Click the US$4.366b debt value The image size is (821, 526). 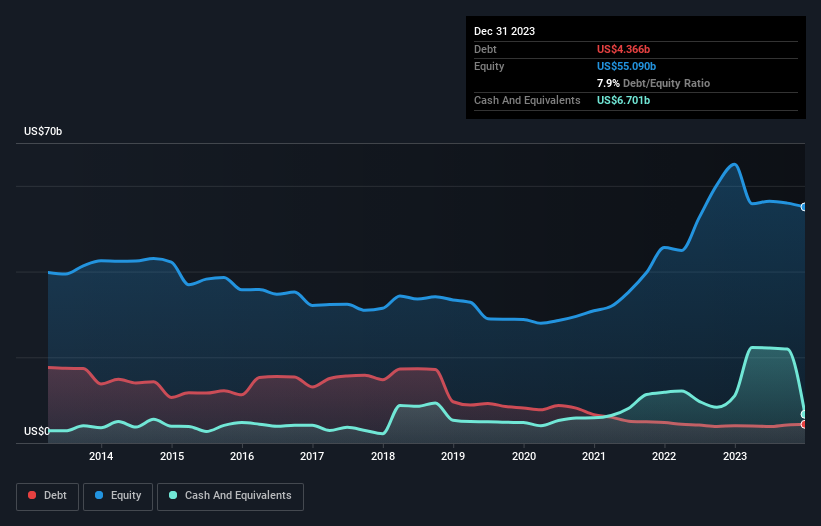tap(623, 49)
